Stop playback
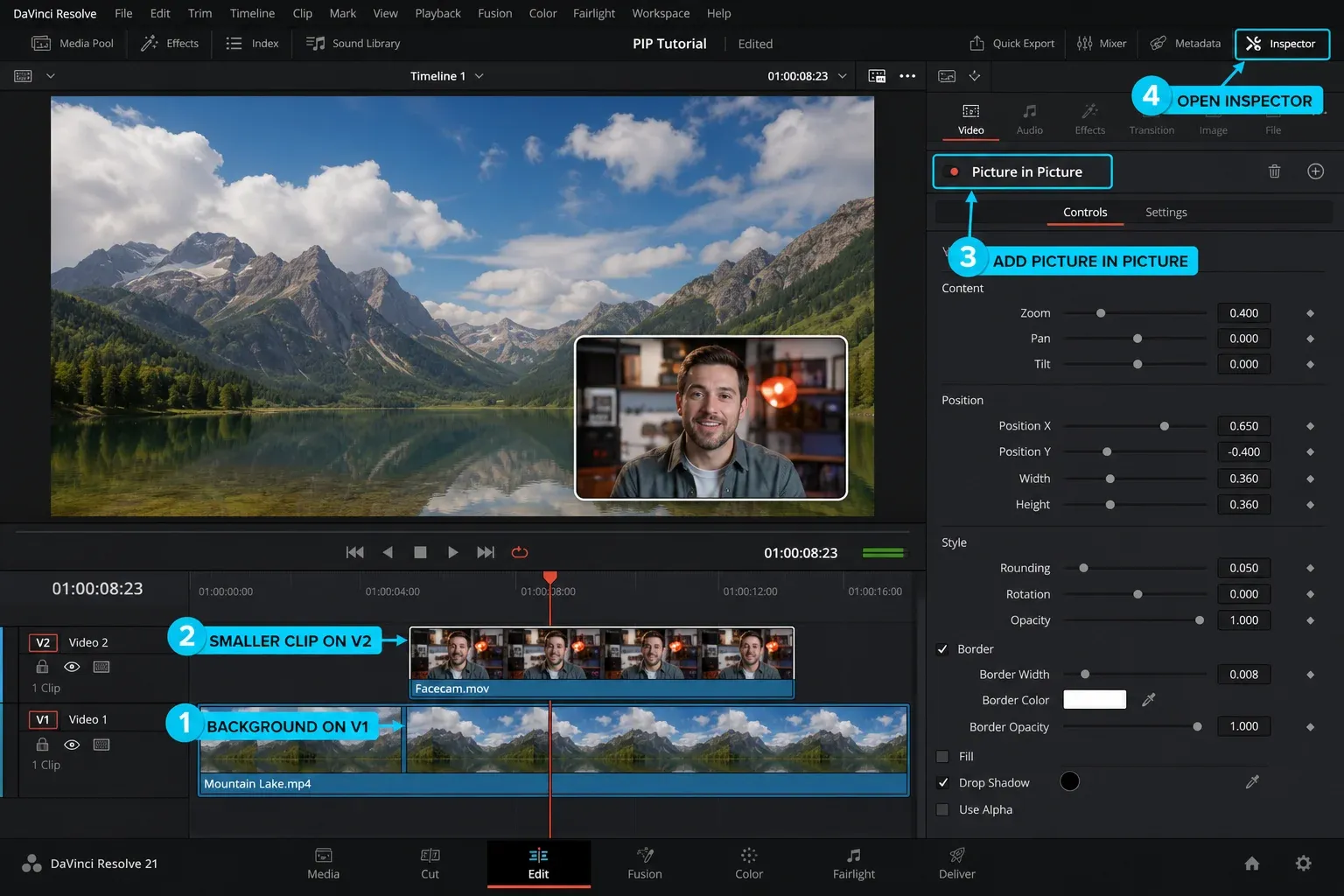The image size is (1344, 896). pyautogui.click(x=420, y=552)
